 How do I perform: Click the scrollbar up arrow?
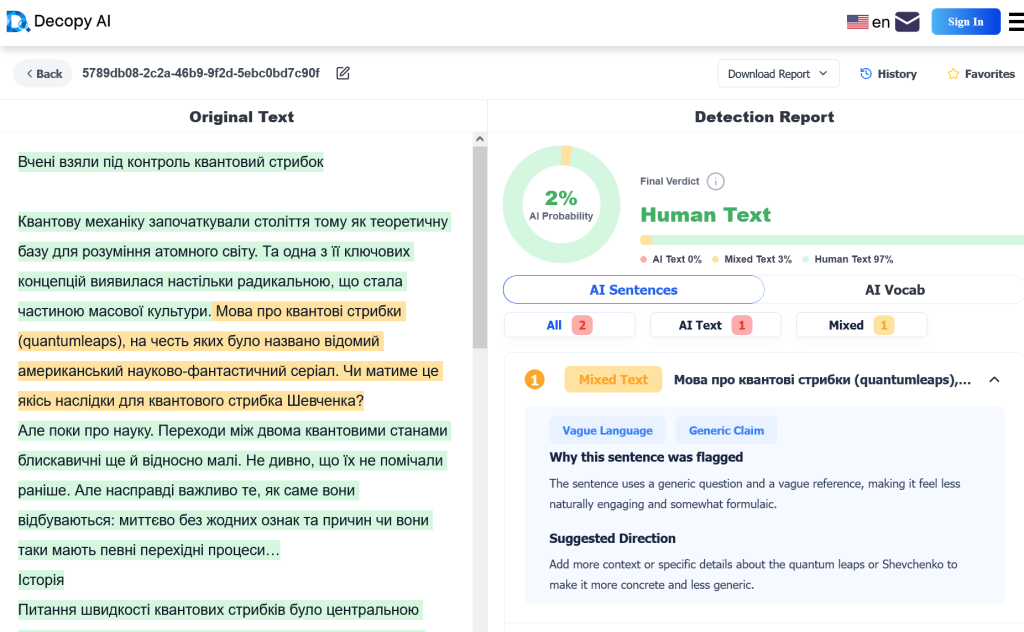click(x=480, y=139)
